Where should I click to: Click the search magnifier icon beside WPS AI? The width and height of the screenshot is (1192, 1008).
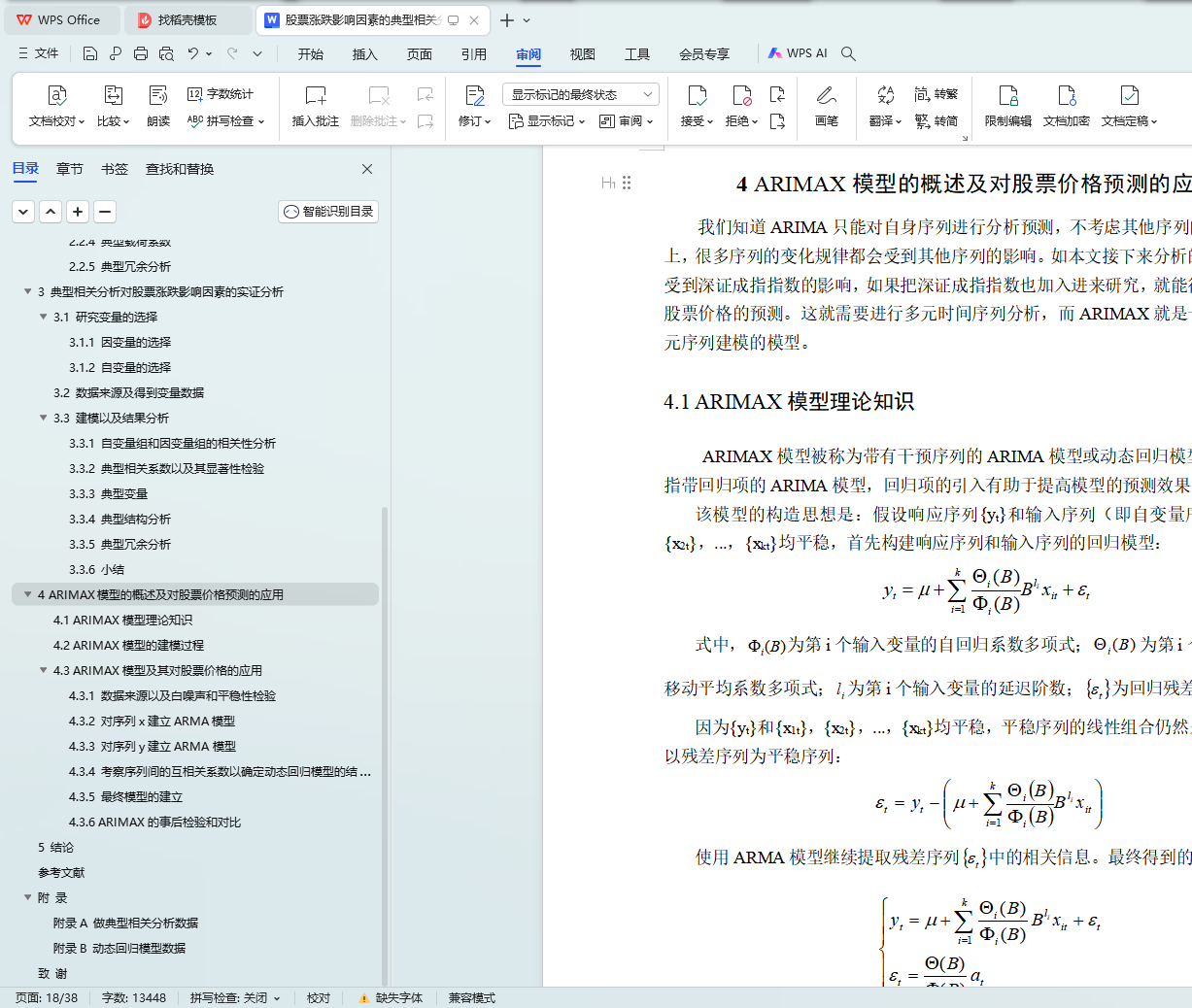click(x=848, y=53)
